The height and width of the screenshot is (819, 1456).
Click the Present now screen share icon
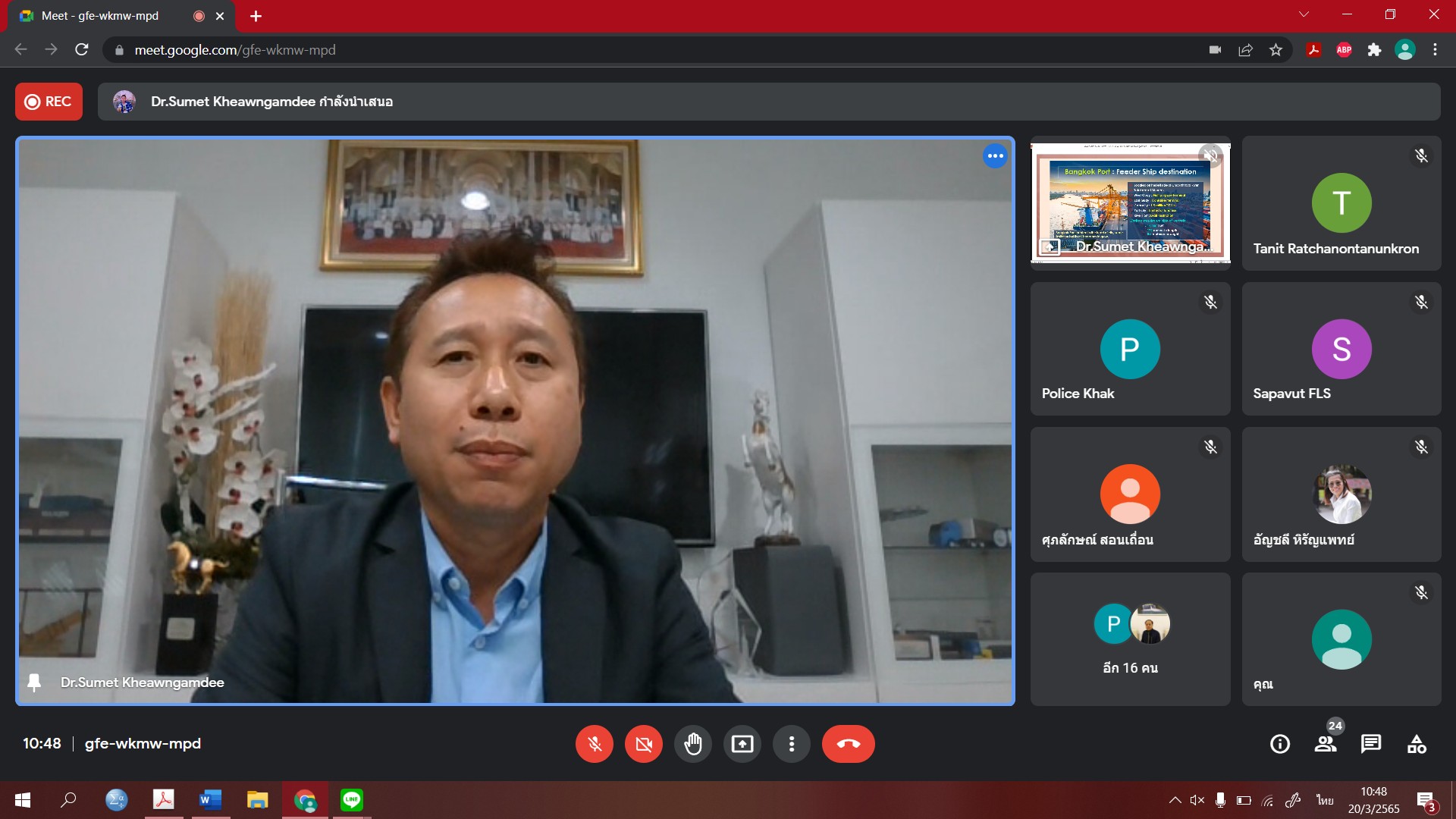click(x=742, y=744)
